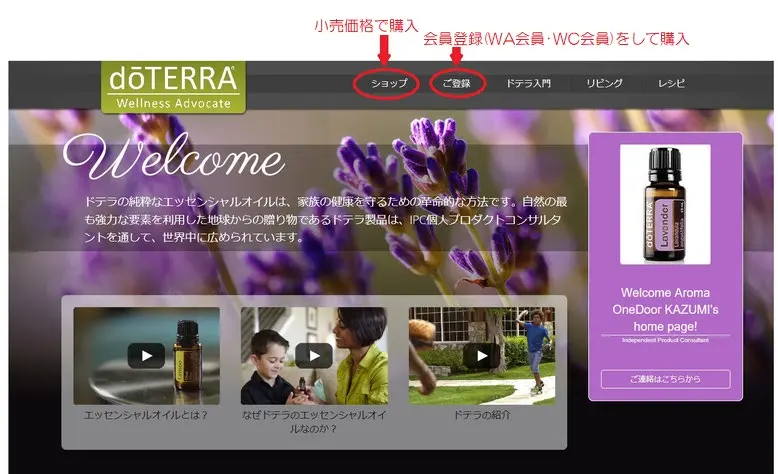Image resolution: width=778 pixels, height=474 pixels.
Task: Click the Welcome Aroma OneDoor KAZUMI's text
Action: click(x=665, y=310)
